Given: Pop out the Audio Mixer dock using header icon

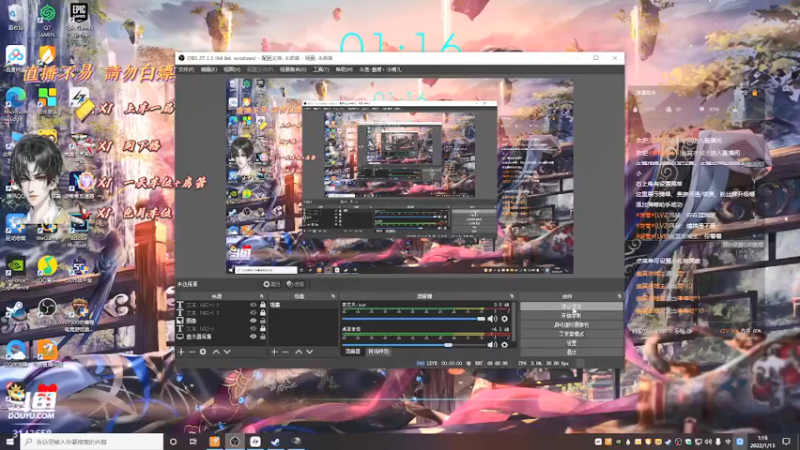Looking at the screenshot, I should pyautogui.click(x=512, y=296).
